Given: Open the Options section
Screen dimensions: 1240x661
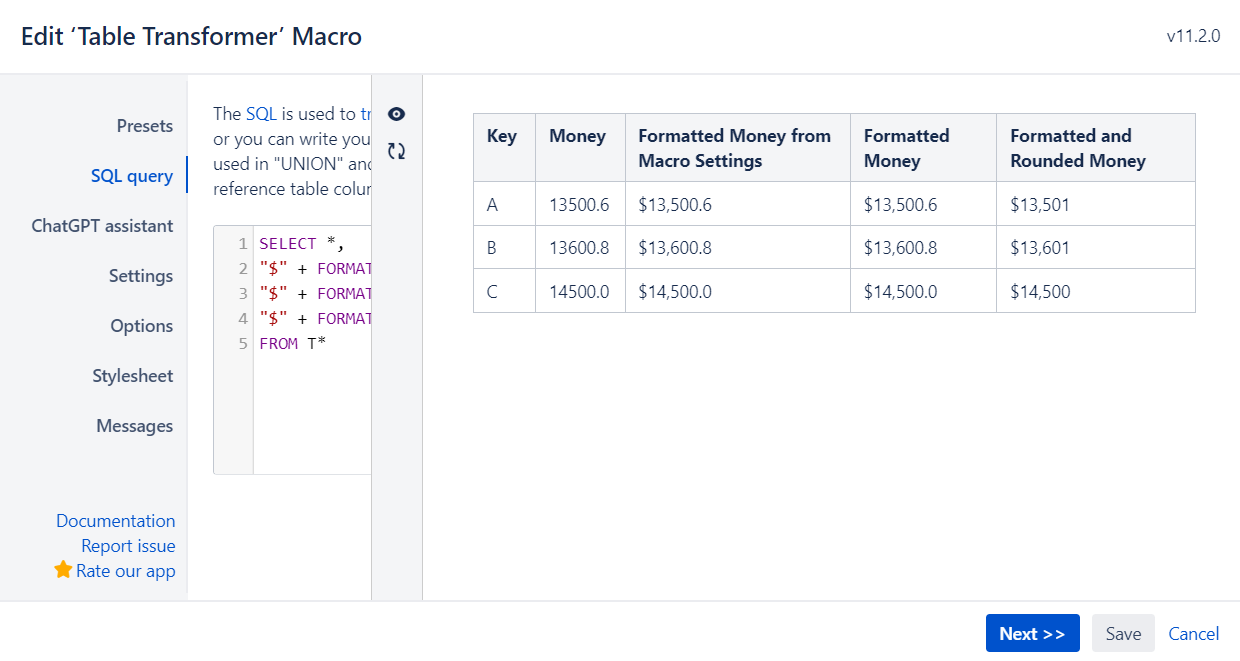Looking at the screenshot, I should tap(141, 326).
